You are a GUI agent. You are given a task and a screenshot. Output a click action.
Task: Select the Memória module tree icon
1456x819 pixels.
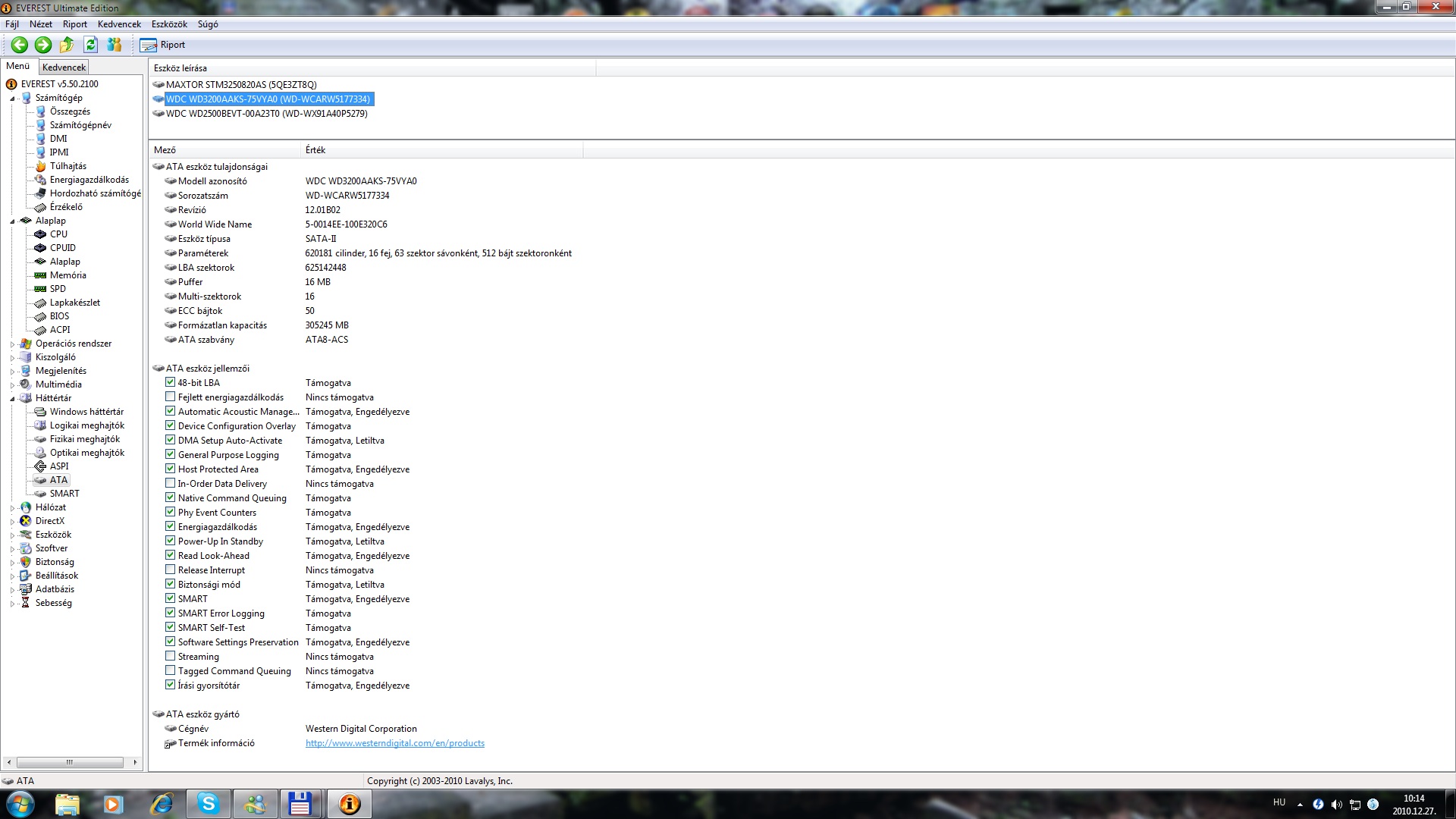point(41,275)
